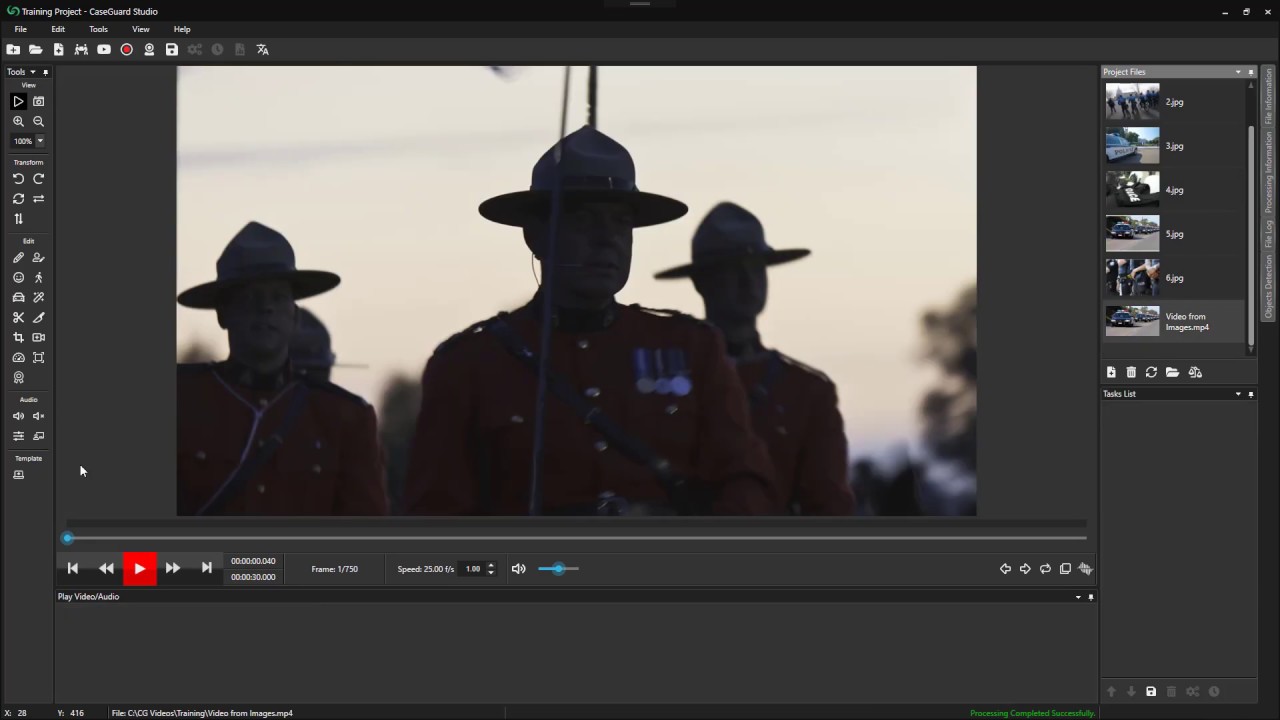This screenshot has height=720, width=1280.
Task: Toggle the Tools panel pin
Action: 45,72
